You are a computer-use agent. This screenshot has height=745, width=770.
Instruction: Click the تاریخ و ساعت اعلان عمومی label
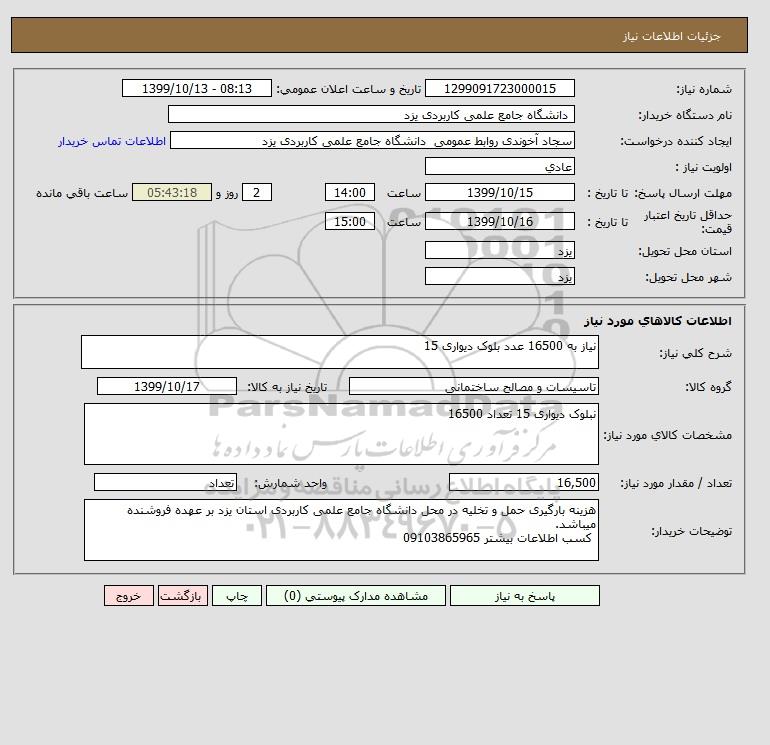(x=349, y=89)
